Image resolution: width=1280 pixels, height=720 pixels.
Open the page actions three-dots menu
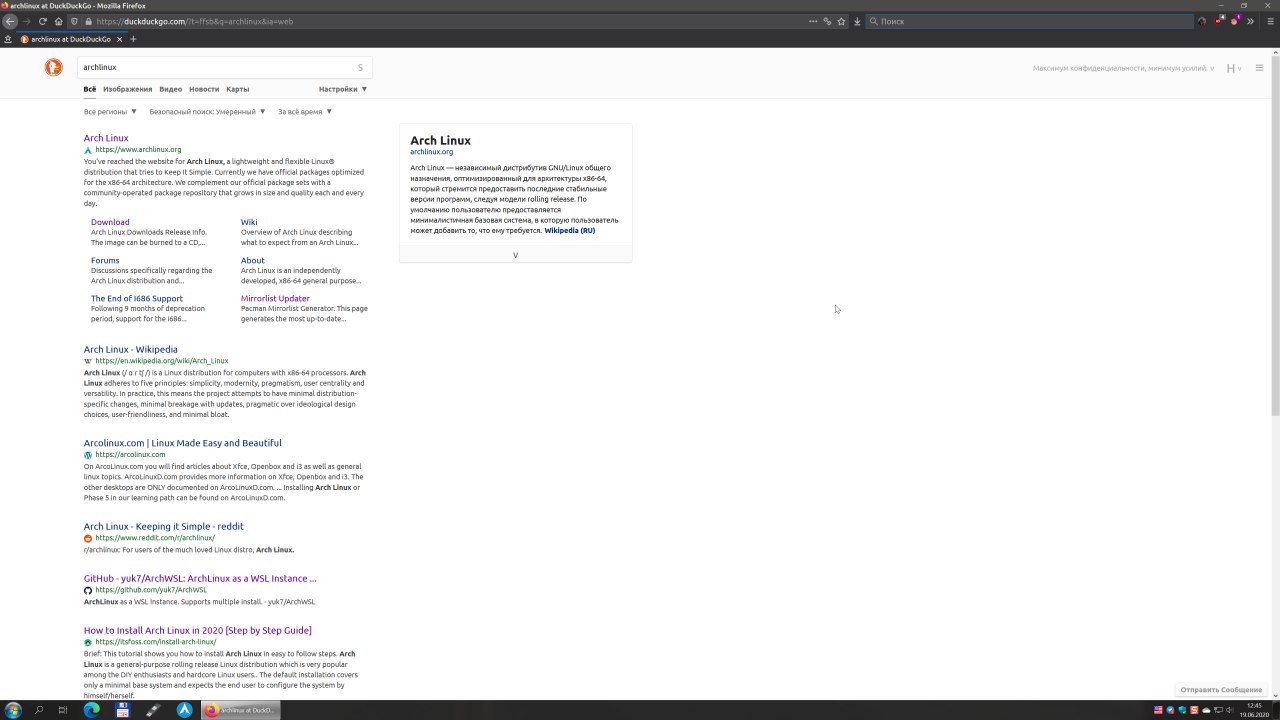(813, 21)
